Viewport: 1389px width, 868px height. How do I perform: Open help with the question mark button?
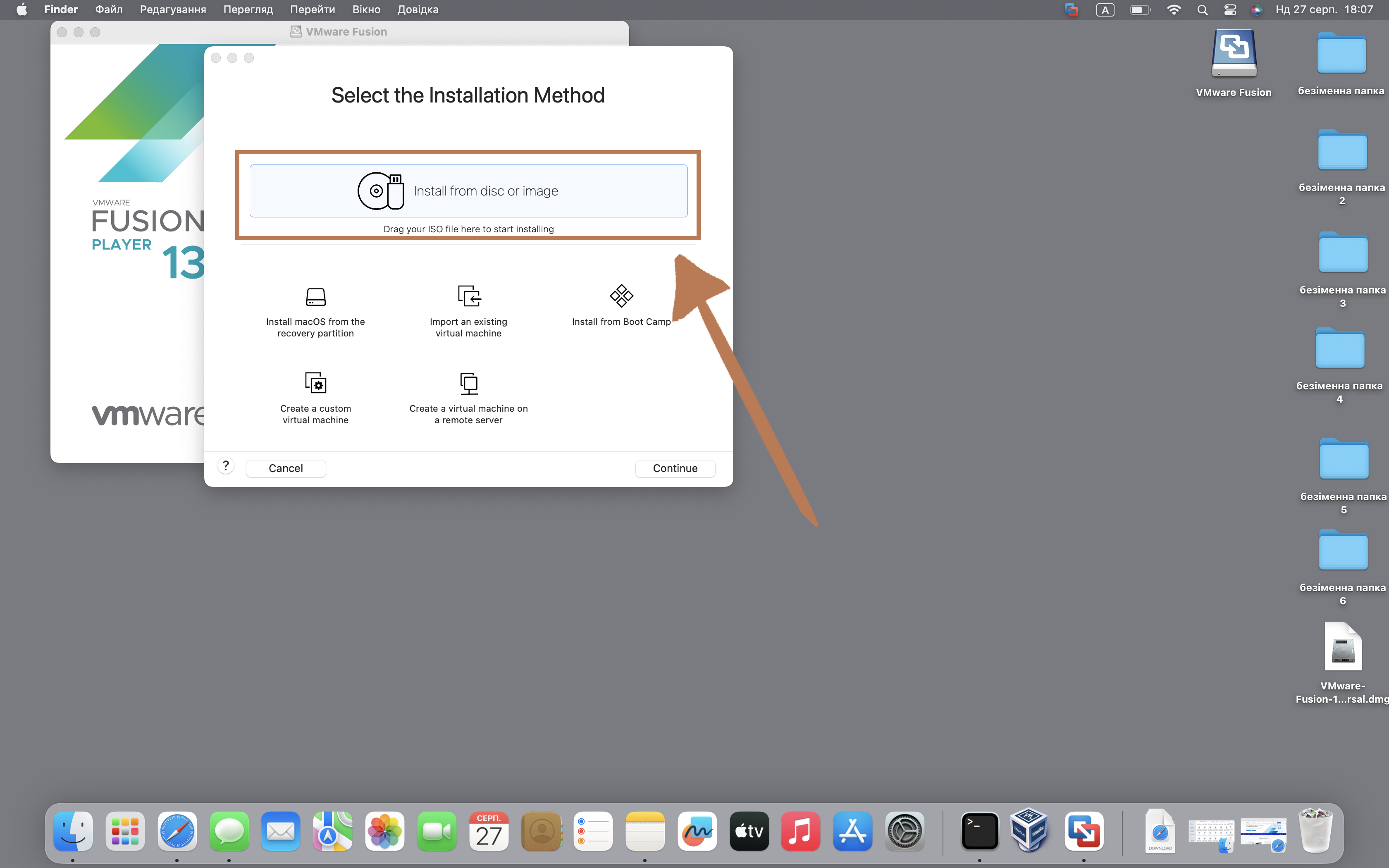[x=226, y=465]
